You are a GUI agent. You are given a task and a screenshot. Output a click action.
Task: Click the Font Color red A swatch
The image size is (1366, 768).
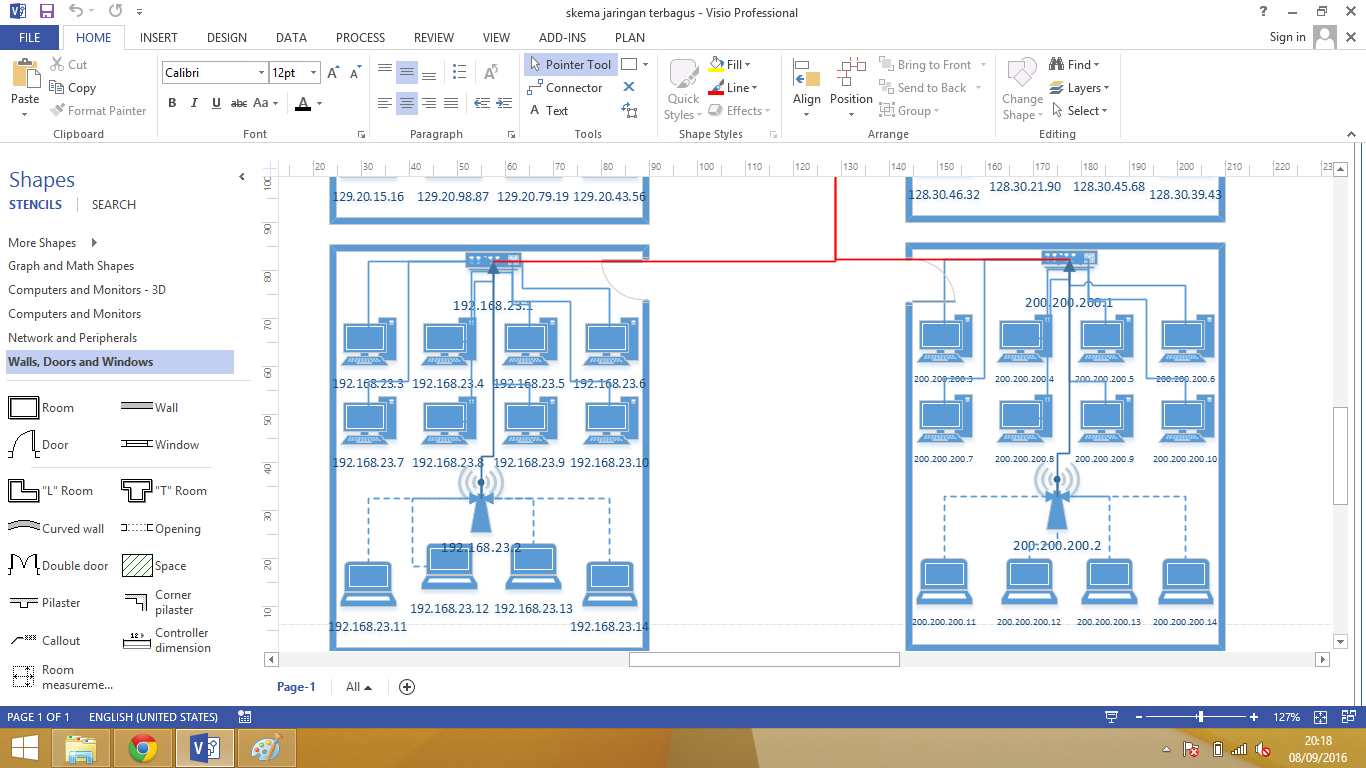(x=303, y=103)
